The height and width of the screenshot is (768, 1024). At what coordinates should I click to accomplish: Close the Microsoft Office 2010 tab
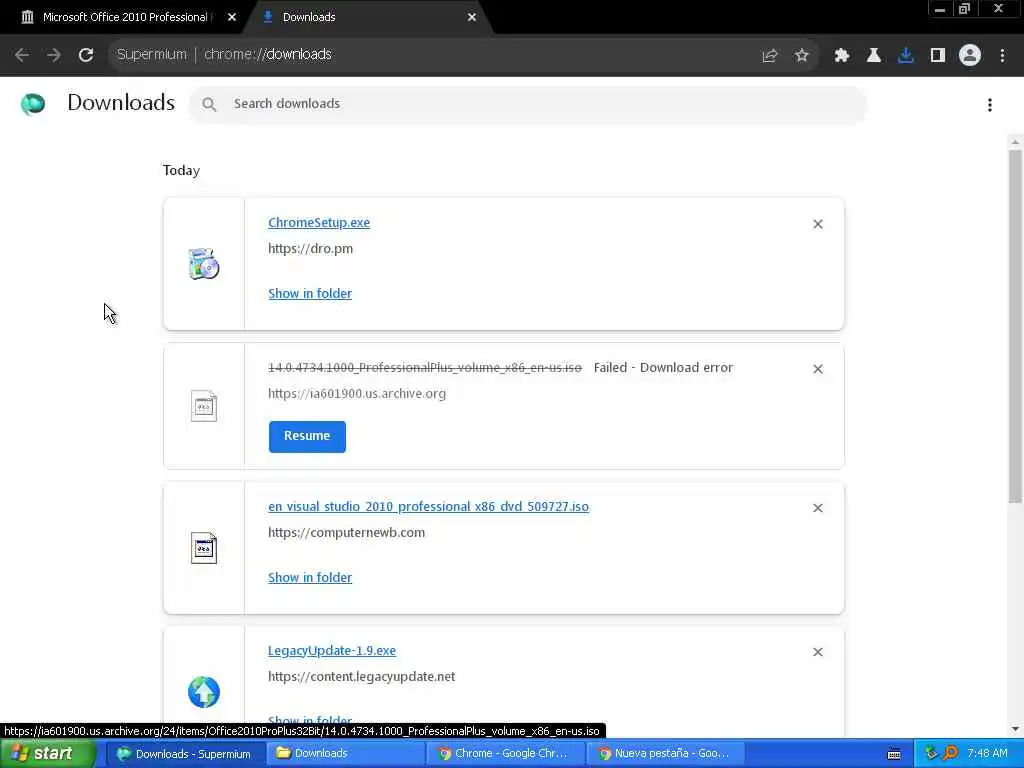pos(232,18)
